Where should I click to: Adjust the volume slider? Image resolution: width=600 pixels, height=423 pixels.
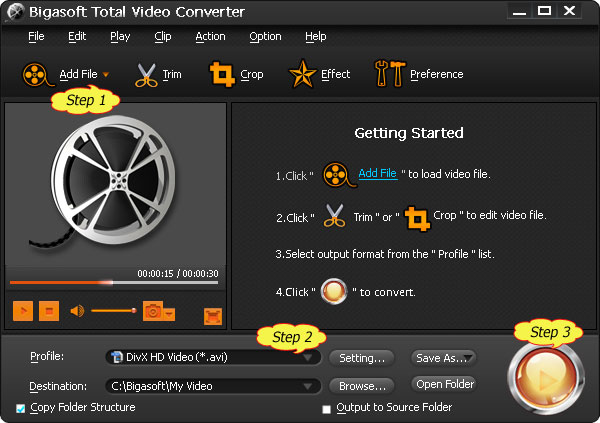(114, 310)
